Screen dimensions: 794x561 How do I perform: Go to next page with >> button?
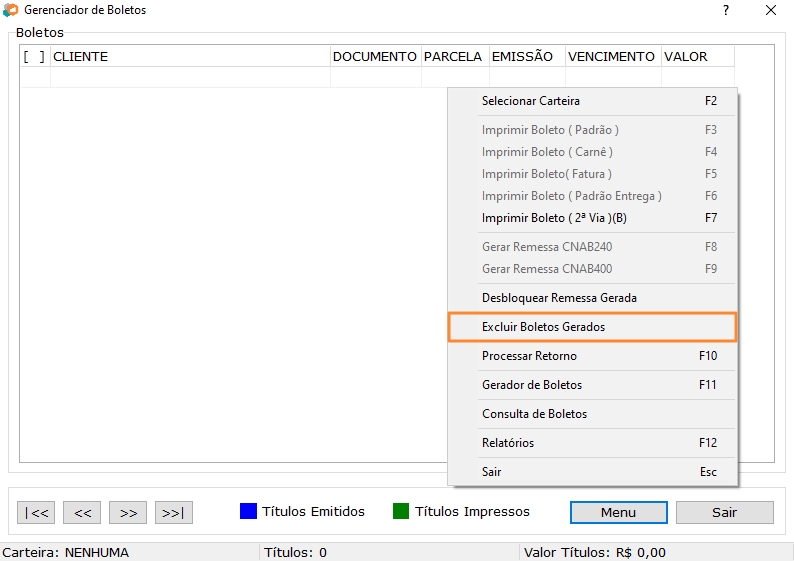tap(128, 513)
